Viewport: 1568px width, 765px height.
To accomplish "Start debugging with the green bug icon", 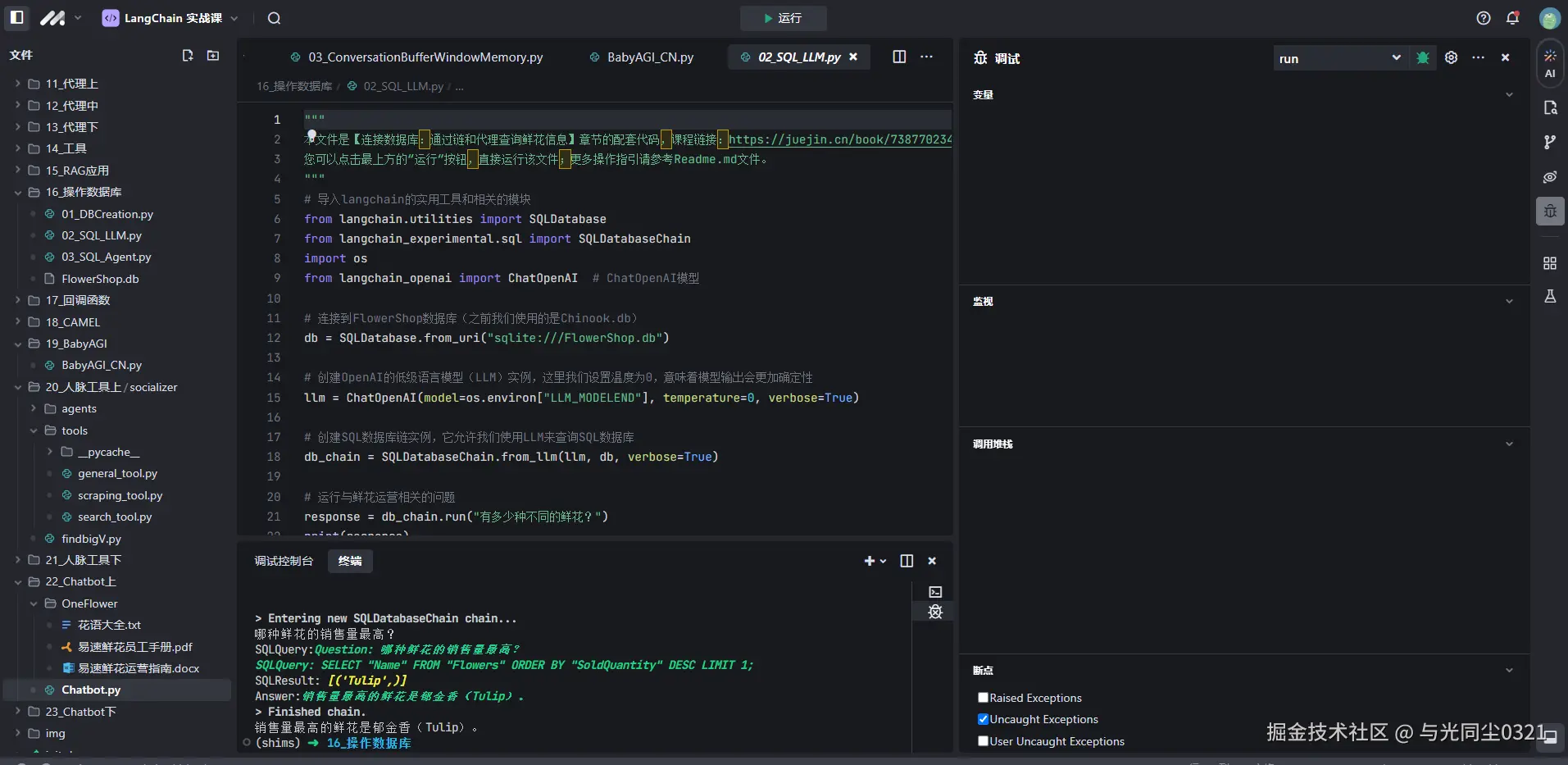I will 1423,58.
